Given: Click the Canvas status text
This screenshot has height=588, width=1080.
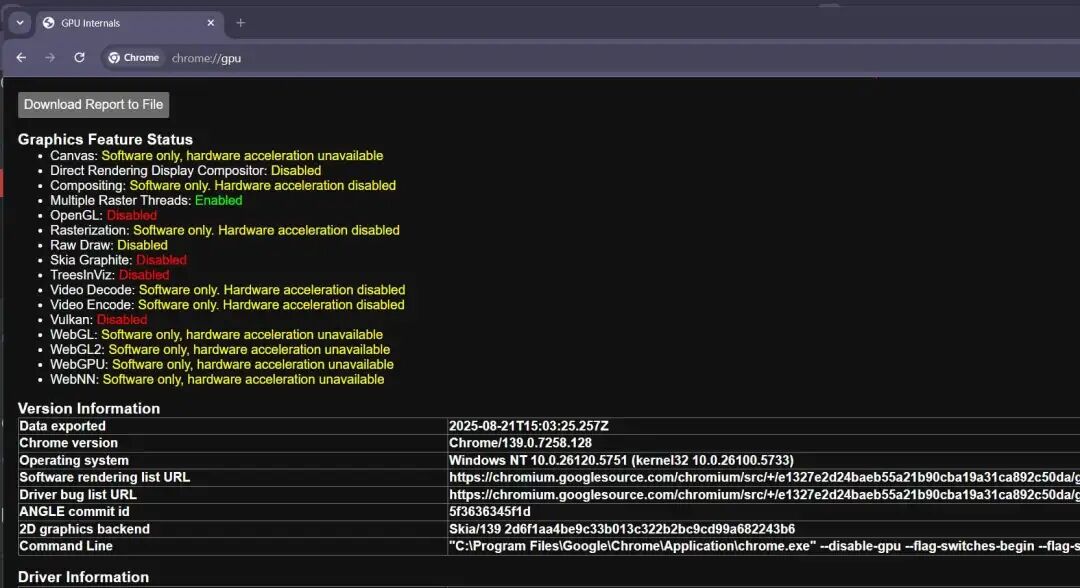Looking at the screenshot, I should 242,156.
